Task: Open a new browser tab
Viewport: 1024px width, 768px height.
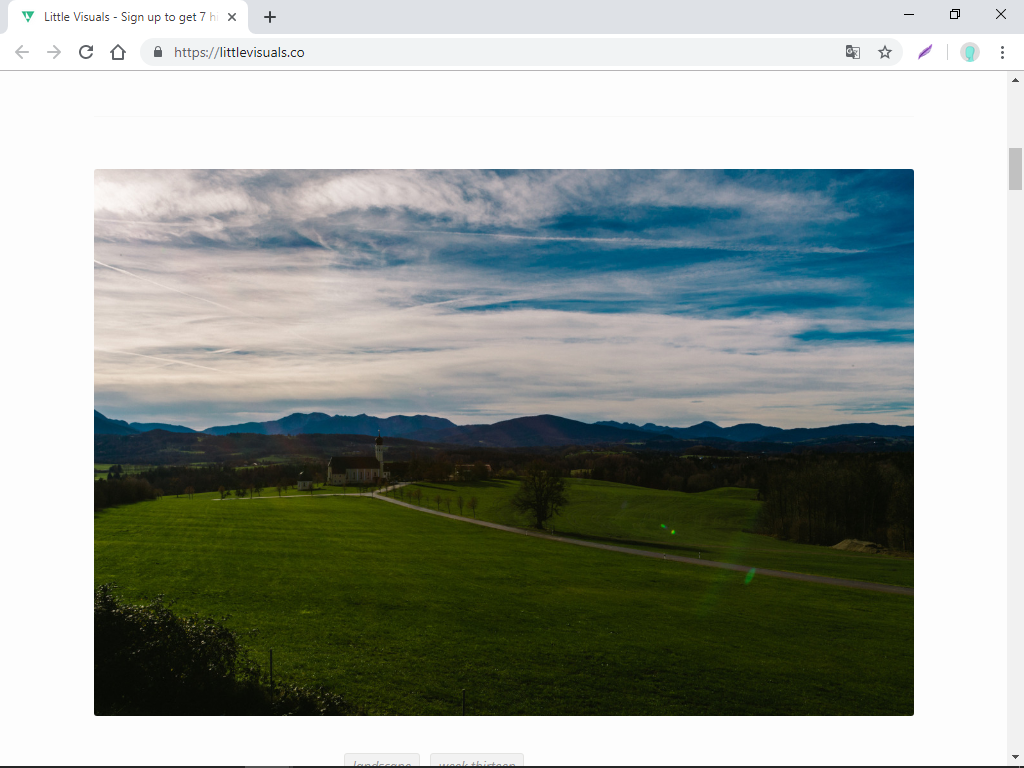Action: pos(270,17)
